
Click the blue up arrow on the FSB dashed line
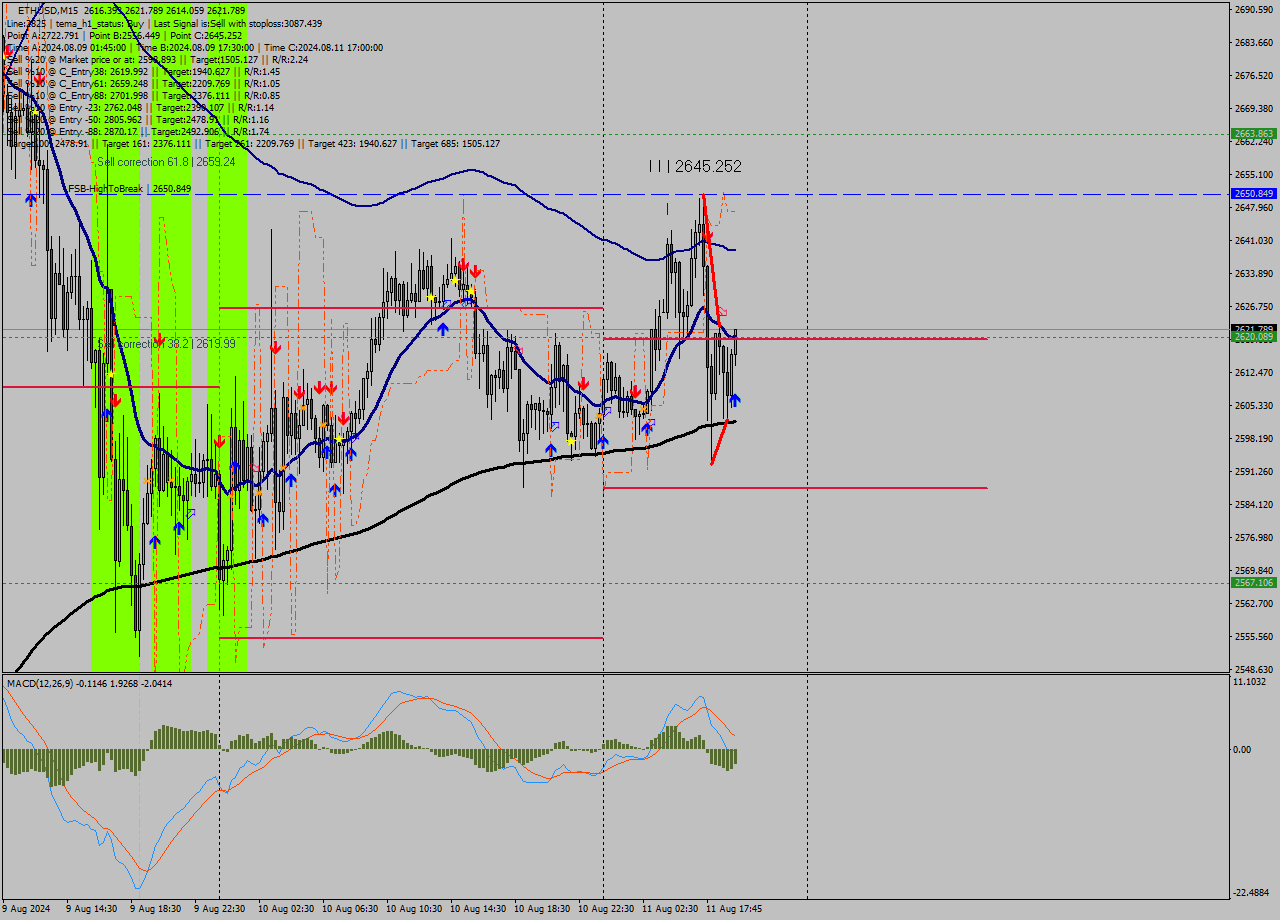tap(31, 199)
